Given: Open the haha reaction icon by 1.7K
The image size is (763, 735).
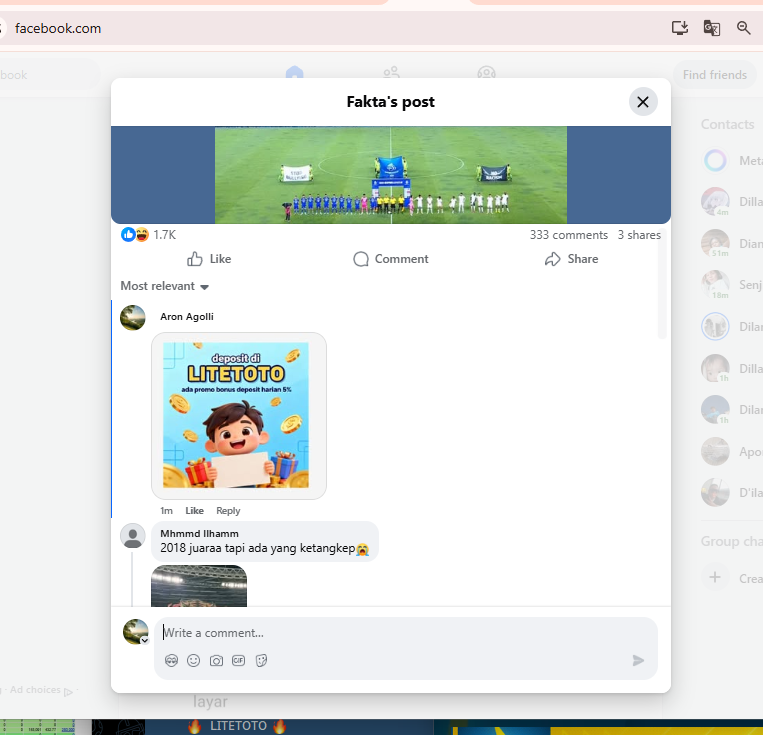Looking at the screenshot, I should [x=142, y=235].
